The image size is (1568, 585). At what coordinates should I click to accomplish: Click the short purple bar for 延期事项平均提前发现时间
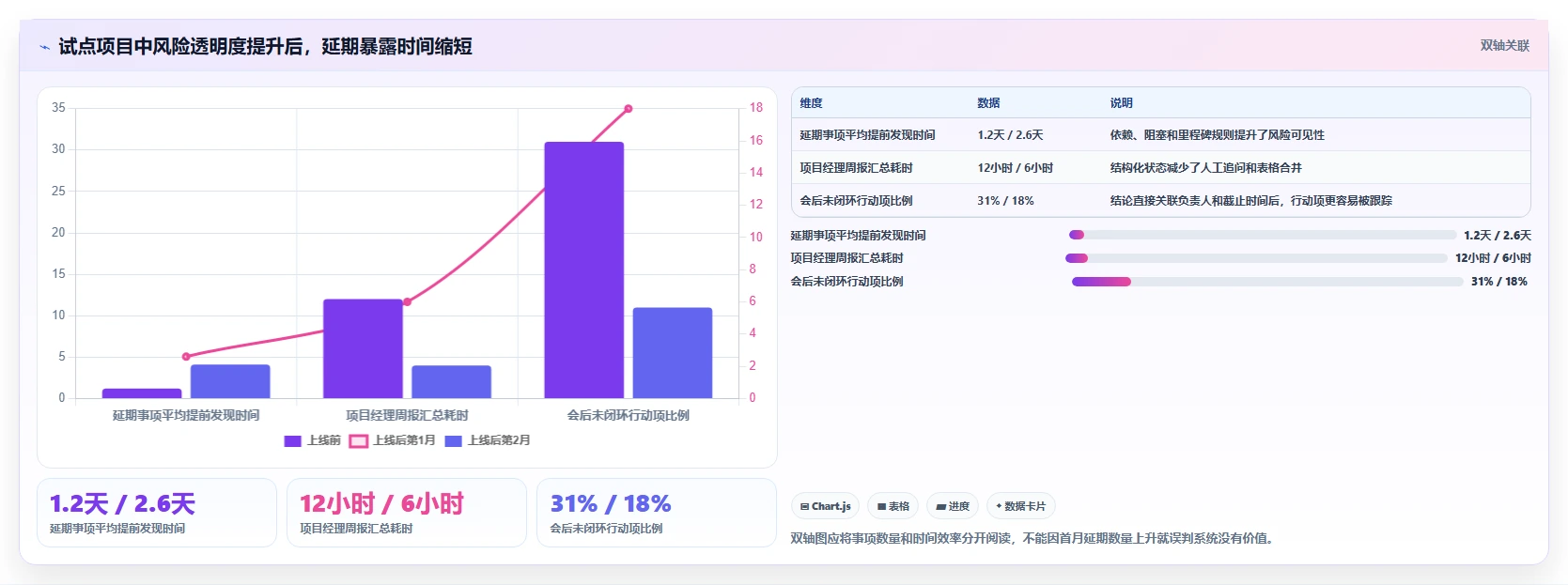(x=142, y=393)
